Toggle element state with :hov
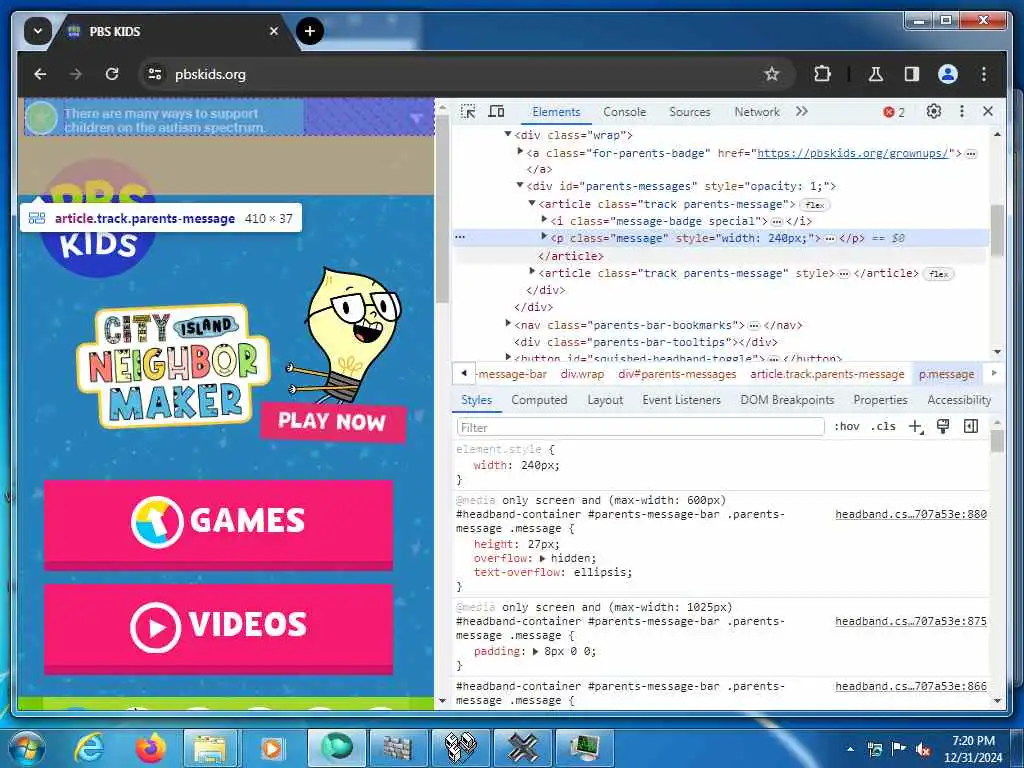 coord(846,426)
